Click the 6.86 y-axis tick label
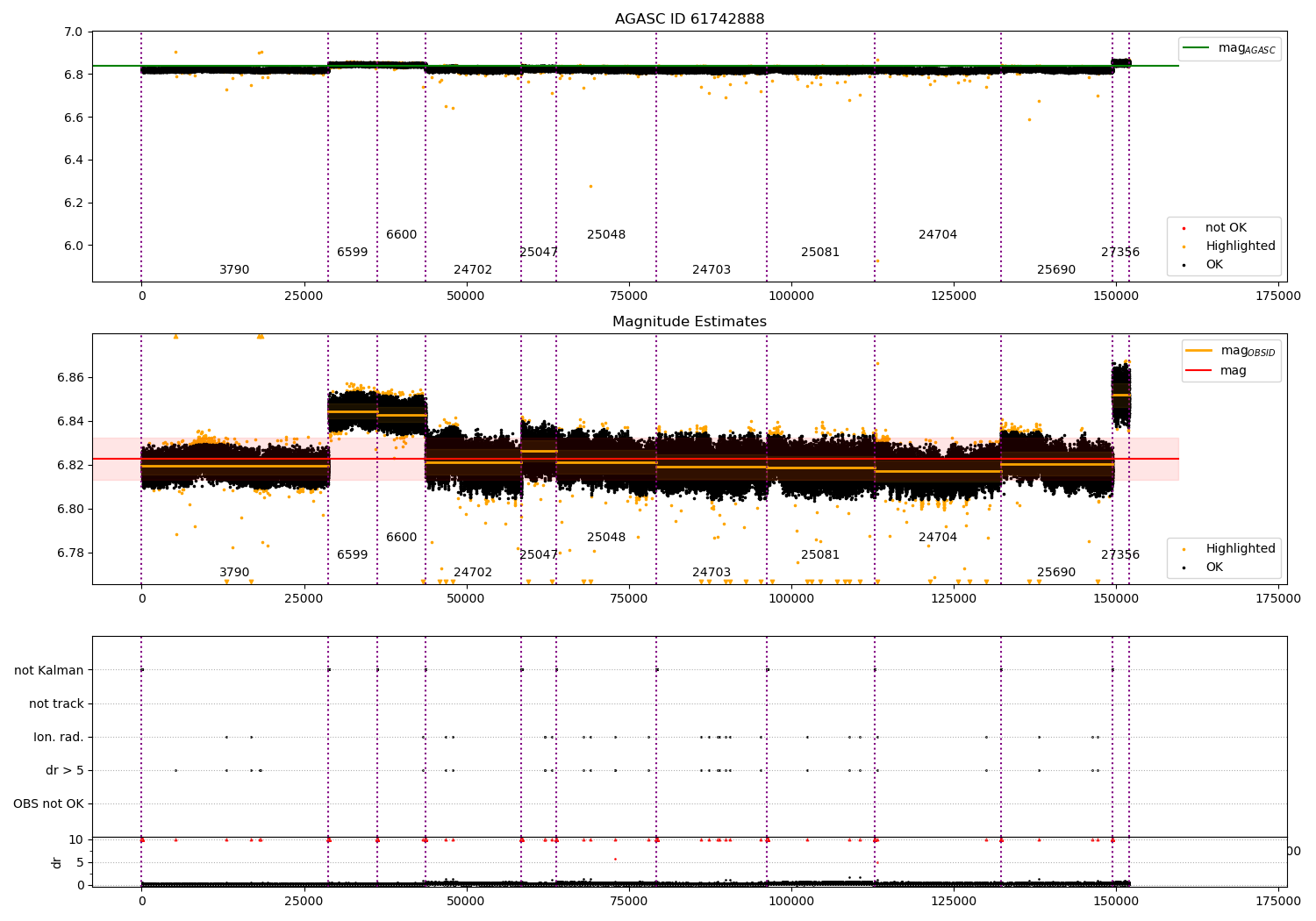 click(71, 378)
